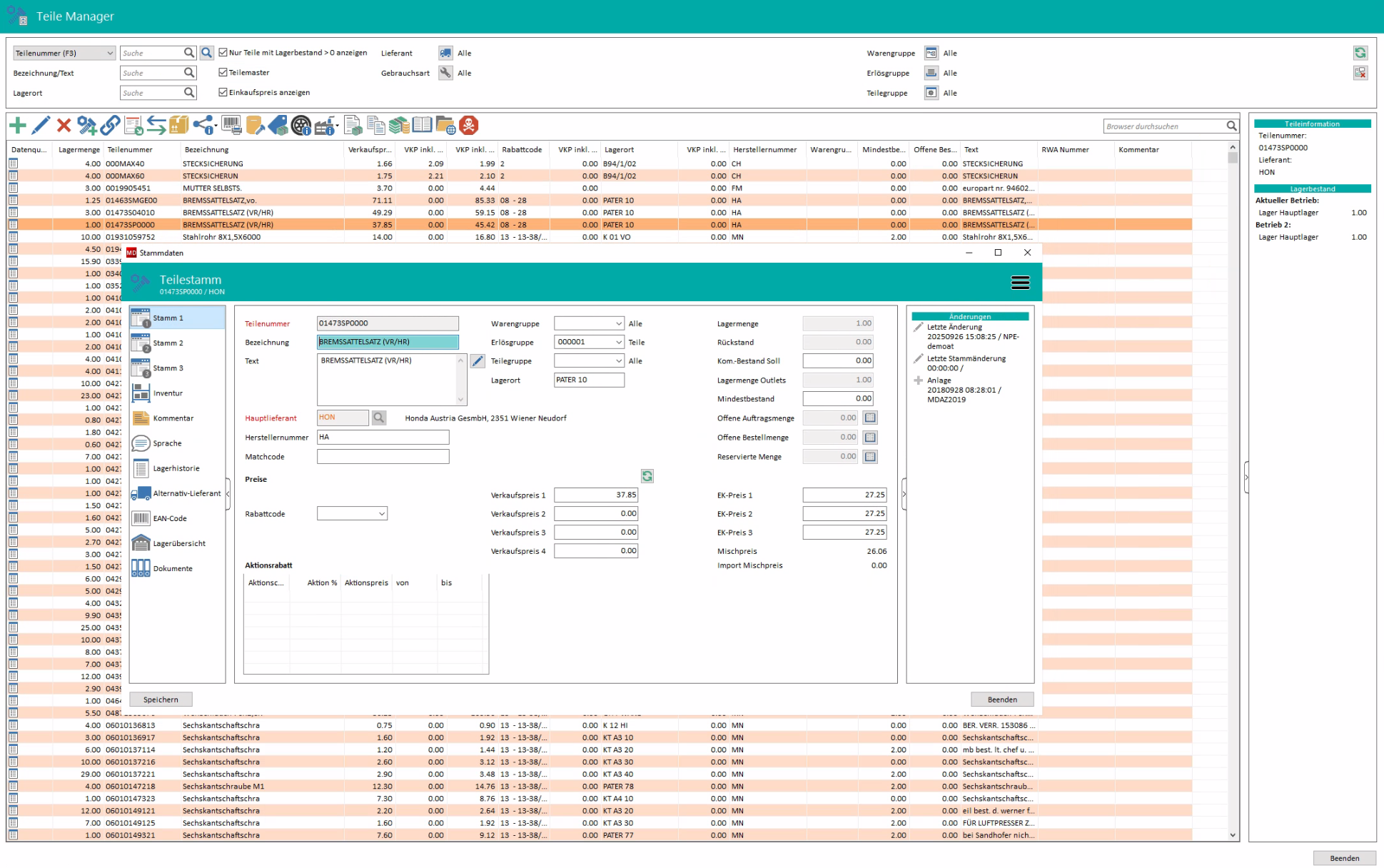The height and width of the screenshot is (868, 1384).
Task: Click the red X delete part icon
Action: 64,126
